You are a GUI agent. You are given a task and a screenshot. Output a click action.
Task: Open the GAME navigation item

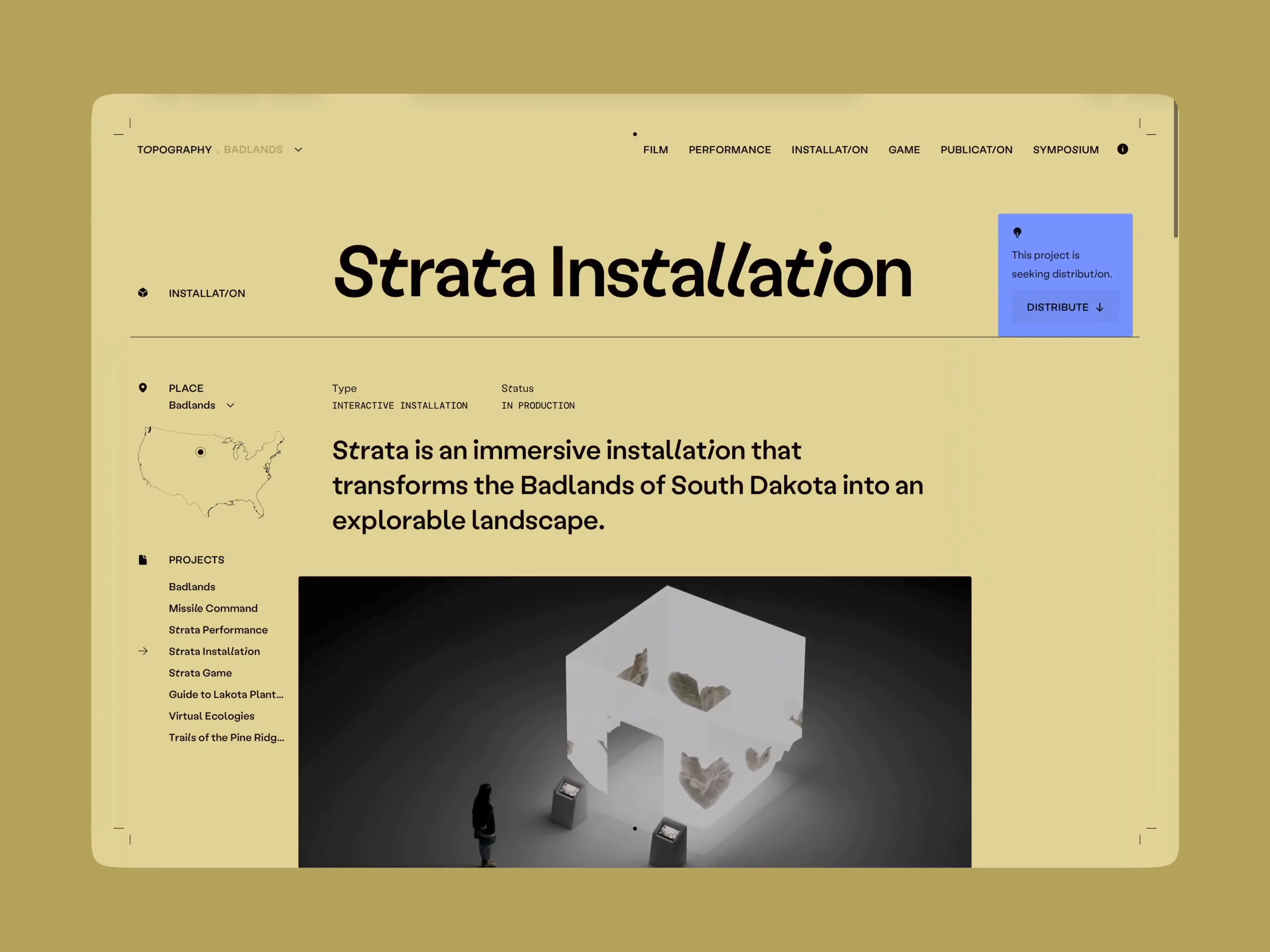(904, 150)
